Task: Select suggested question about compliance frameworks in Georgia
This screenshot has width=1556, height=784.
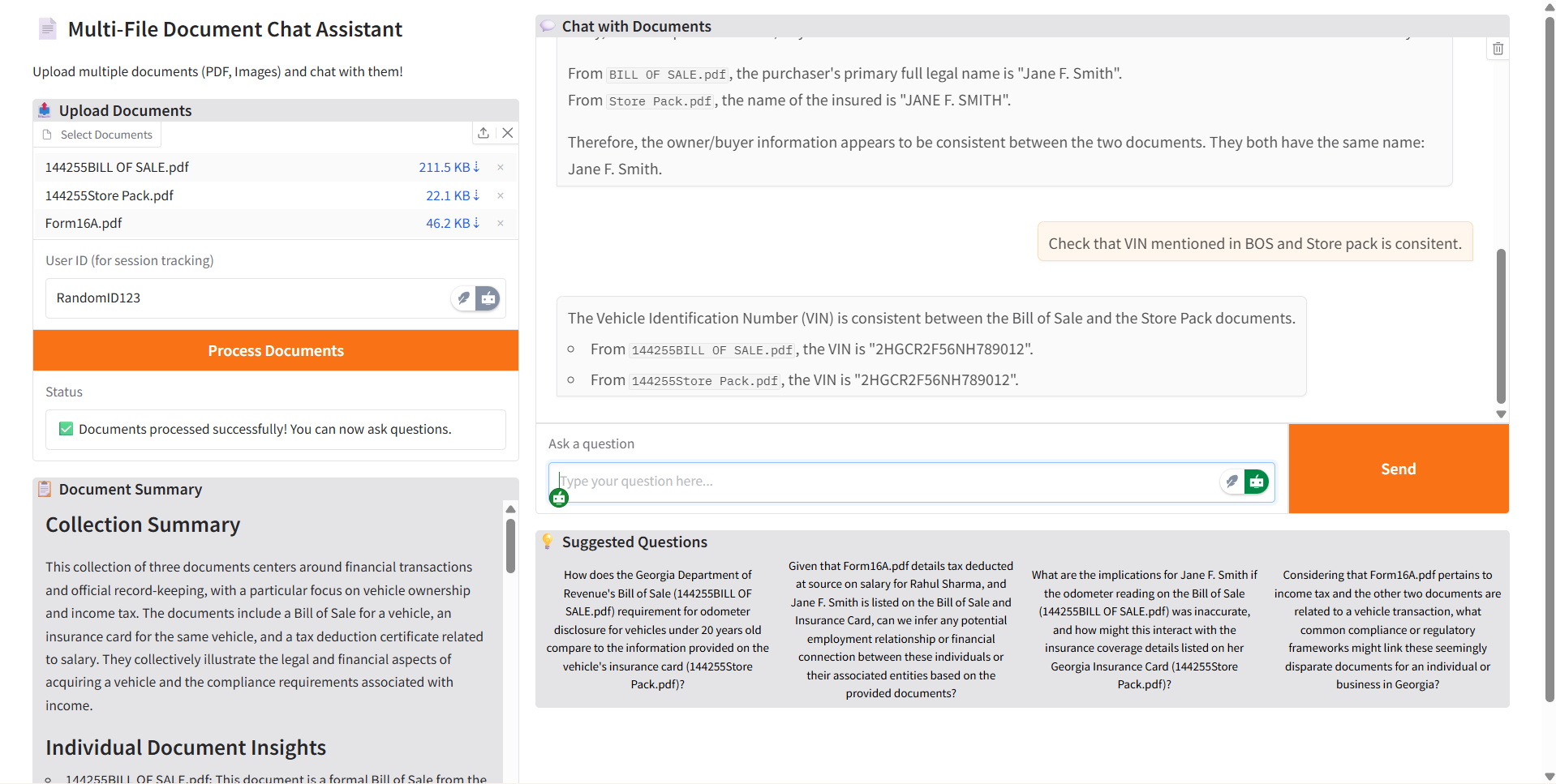Action: (x=1387, y=629)
